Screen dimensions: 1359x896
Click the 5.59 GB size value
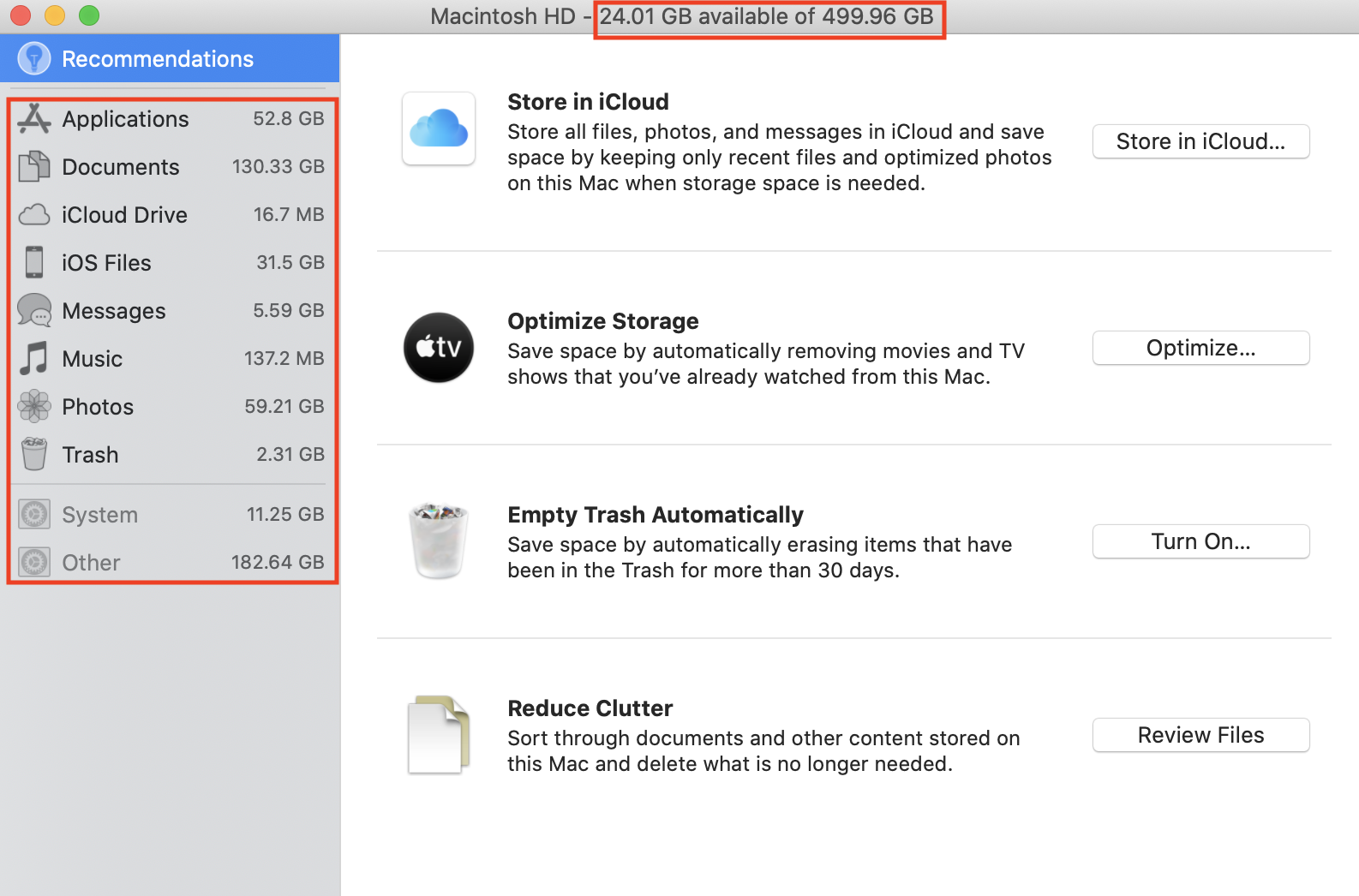tap(289, 310)
